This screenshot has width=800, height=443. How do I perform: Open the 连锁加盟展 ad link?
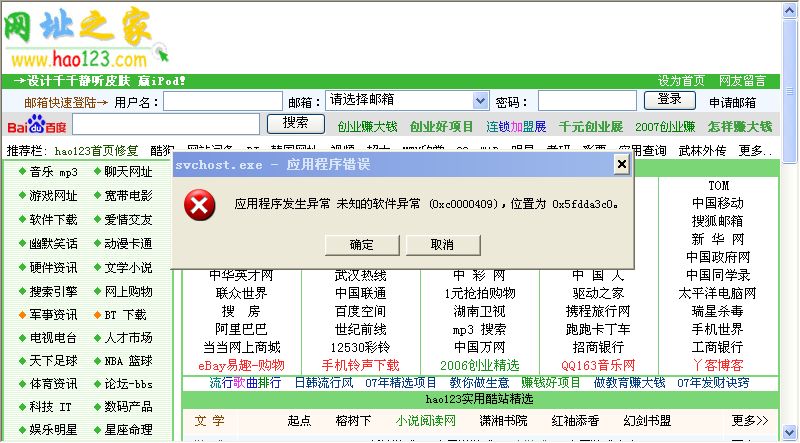pyautogui.click(x=516, y=127)
